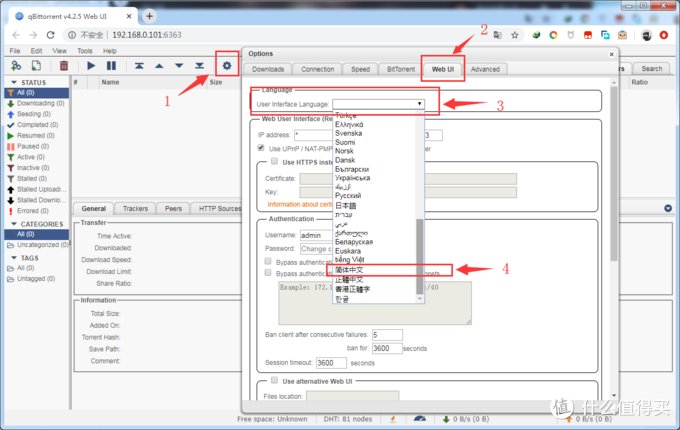Click the Resume play icon in toolbar
The height and width of the screenshot is (430, 680).
tap(91, 65)
